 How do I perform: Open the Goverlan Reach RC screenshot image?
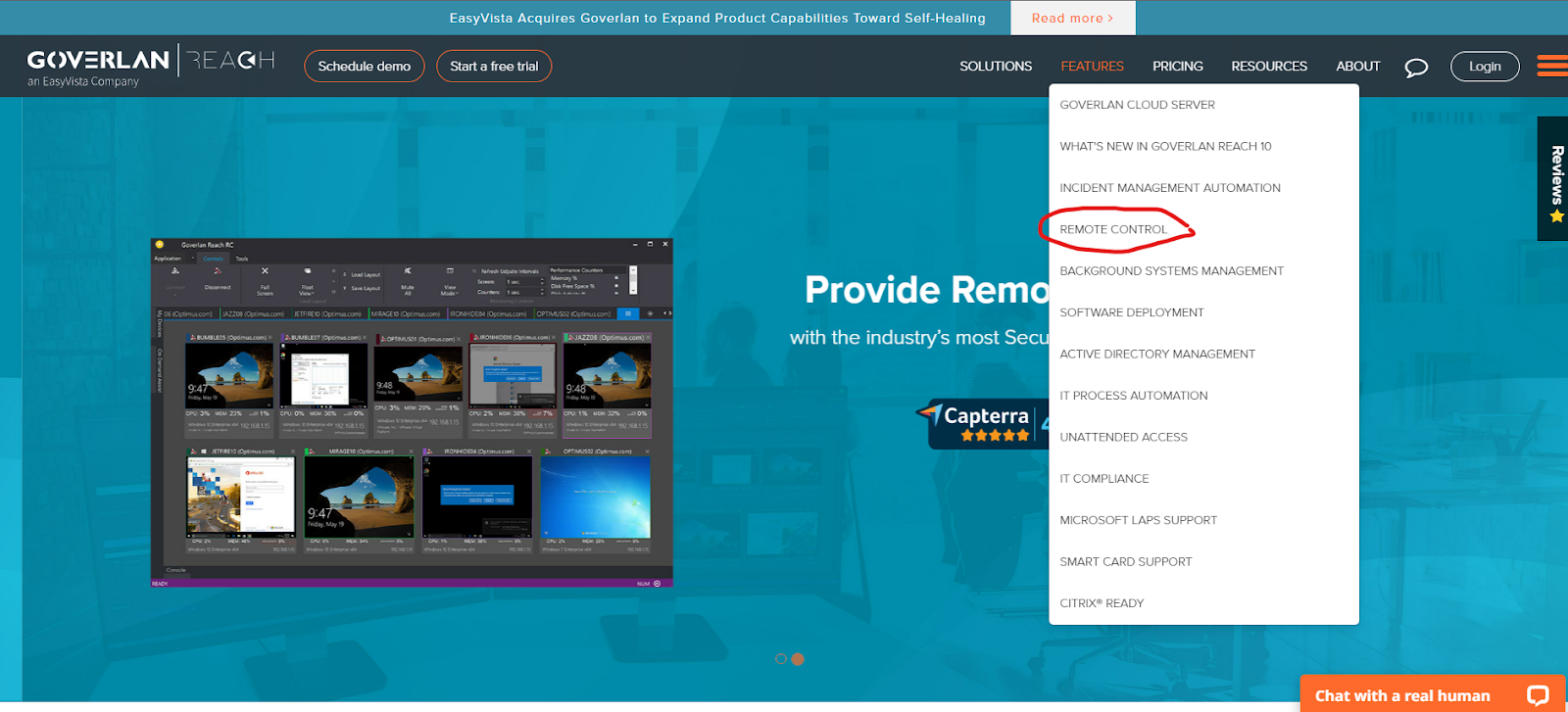412,412
